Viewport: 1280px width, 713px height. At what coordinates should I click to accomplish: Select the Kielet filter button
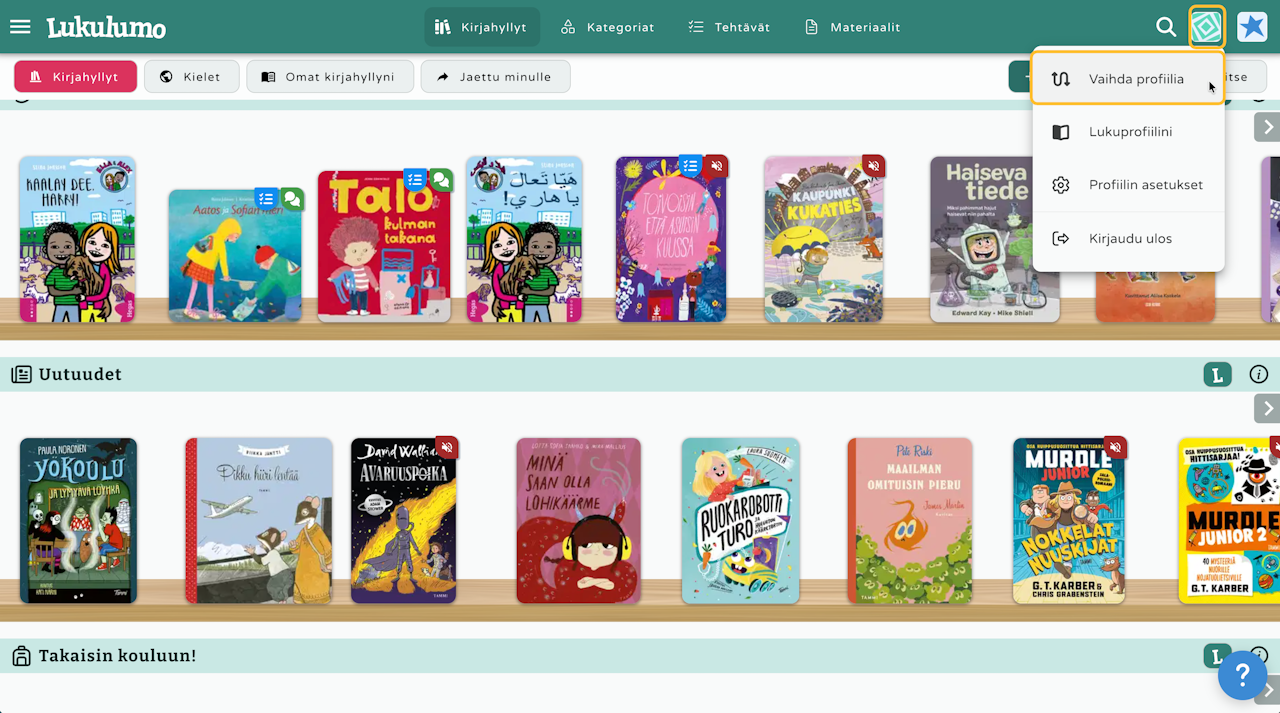pos(191,77)
